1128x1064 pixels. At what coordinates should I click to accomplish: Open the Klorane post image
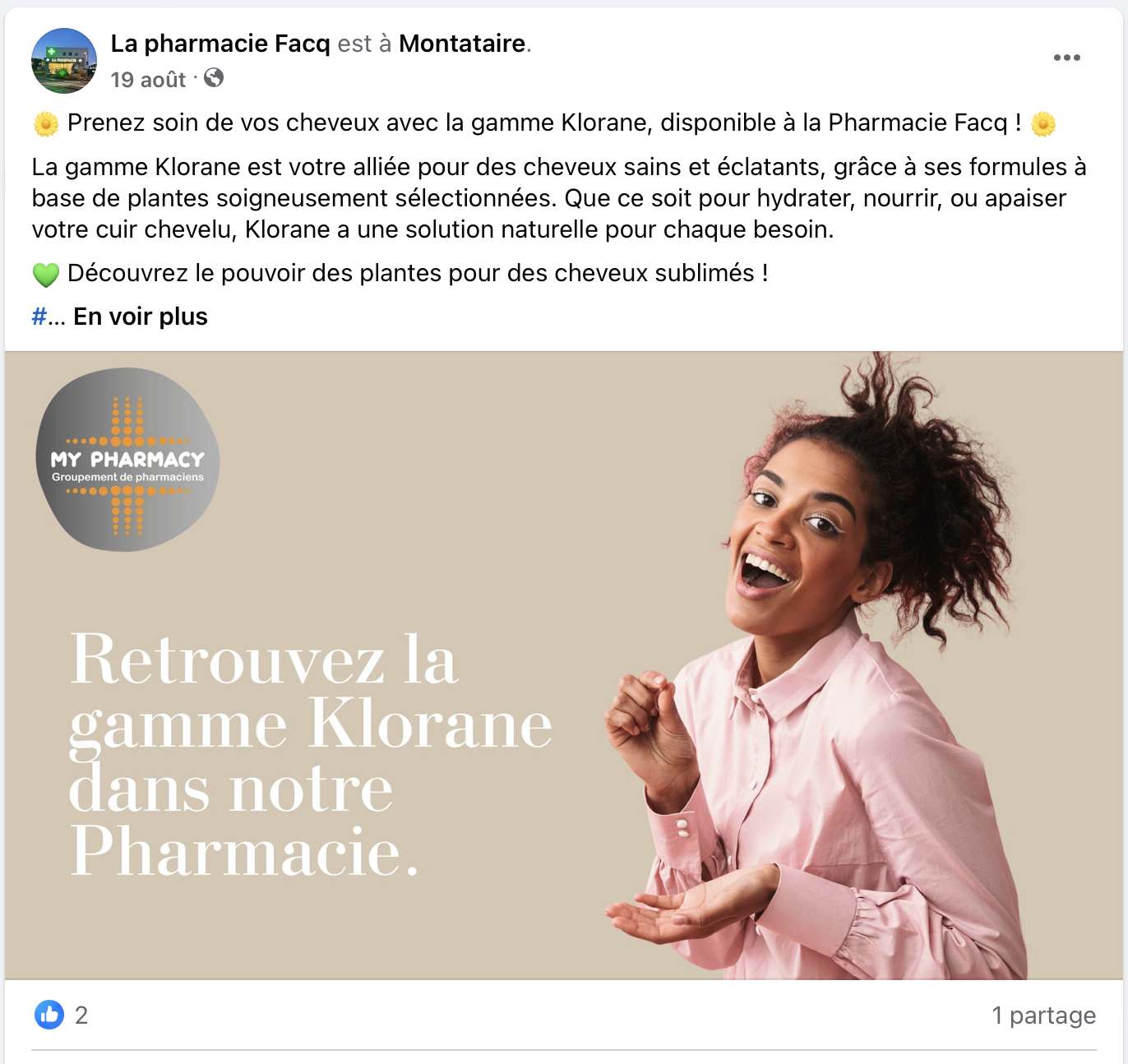click(564, 665)
